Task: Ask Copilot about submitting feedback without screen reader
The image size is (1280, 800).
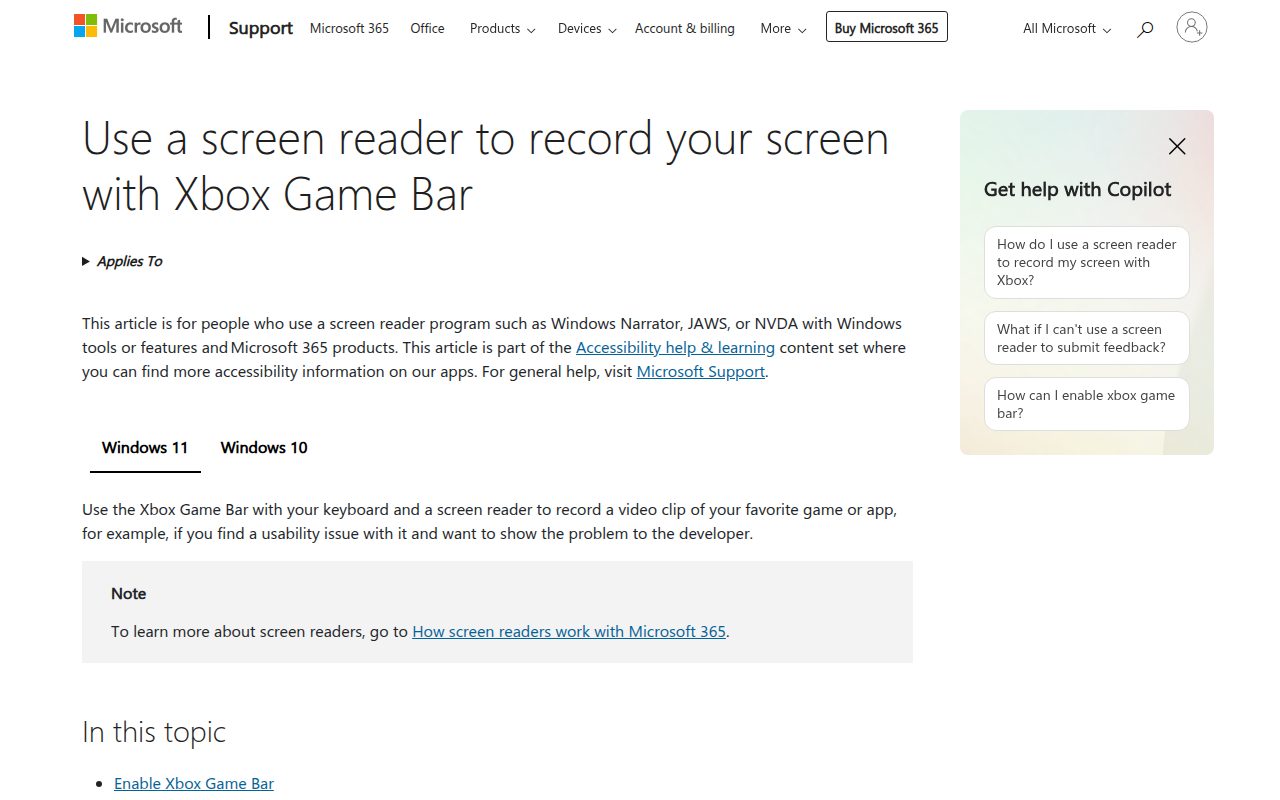Action: click(1087, 338)
